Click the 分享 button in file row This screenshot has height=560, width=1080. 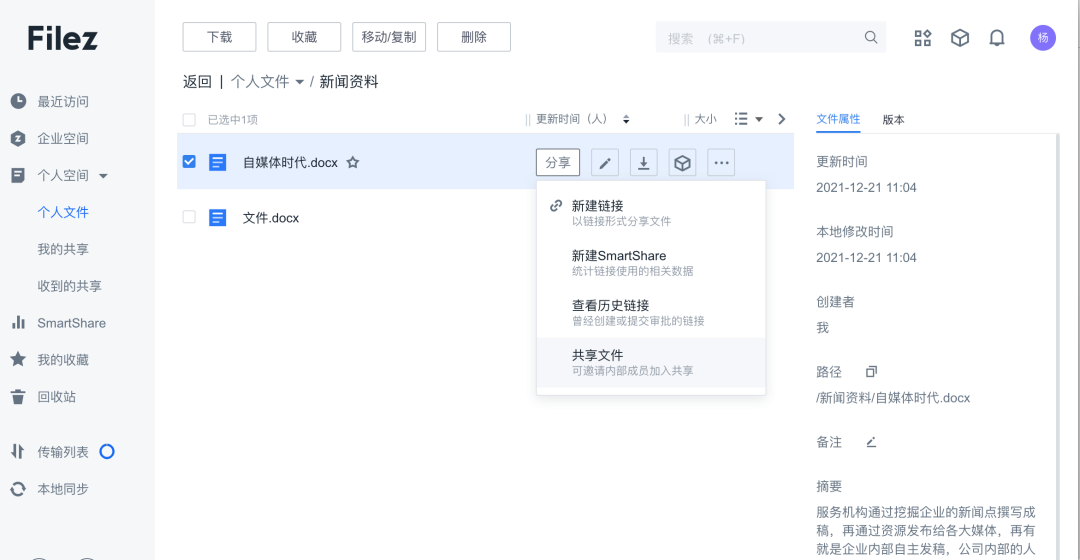pyautogui.click(x=558, y=163)
